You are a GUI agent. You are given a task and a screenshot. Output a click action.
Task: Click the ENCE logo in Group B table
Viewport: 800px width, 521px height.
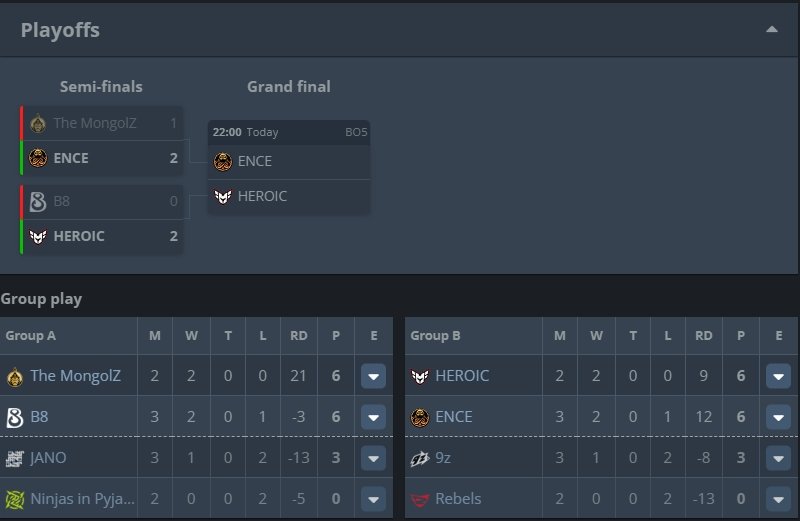click(420, 417)
